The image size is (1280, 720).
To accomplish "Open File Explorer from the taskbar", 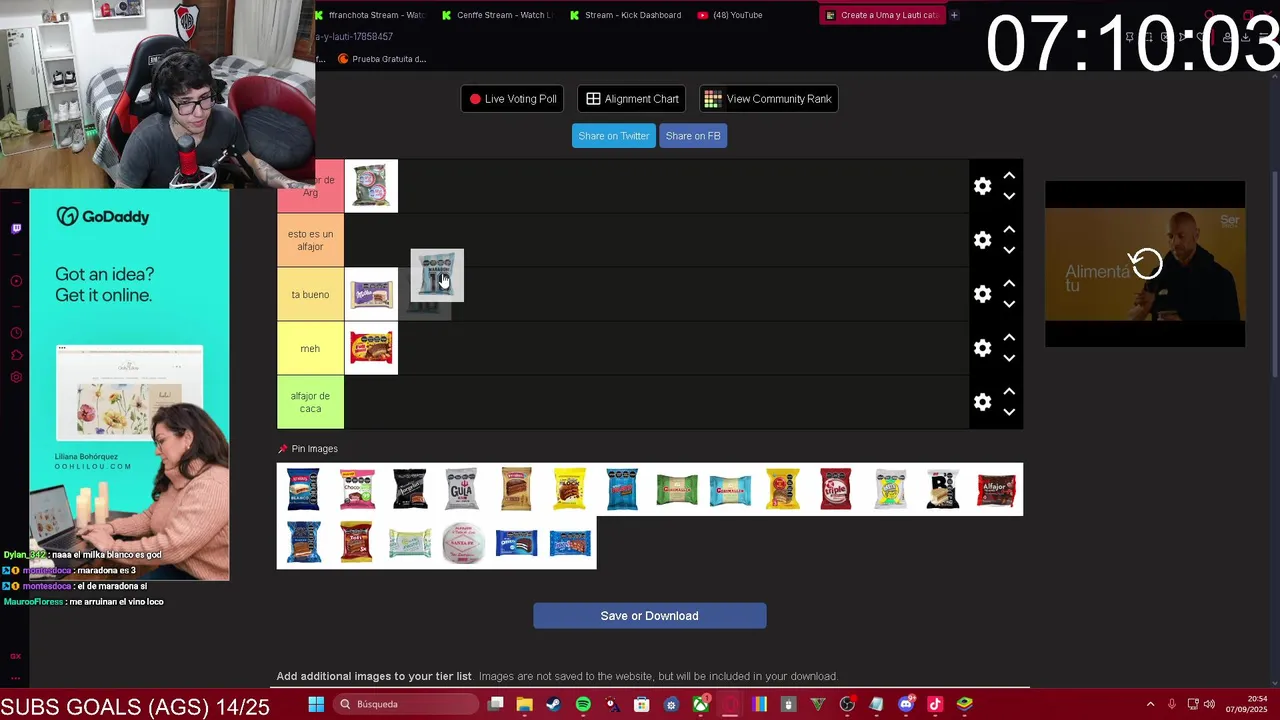I will point(524,704).
